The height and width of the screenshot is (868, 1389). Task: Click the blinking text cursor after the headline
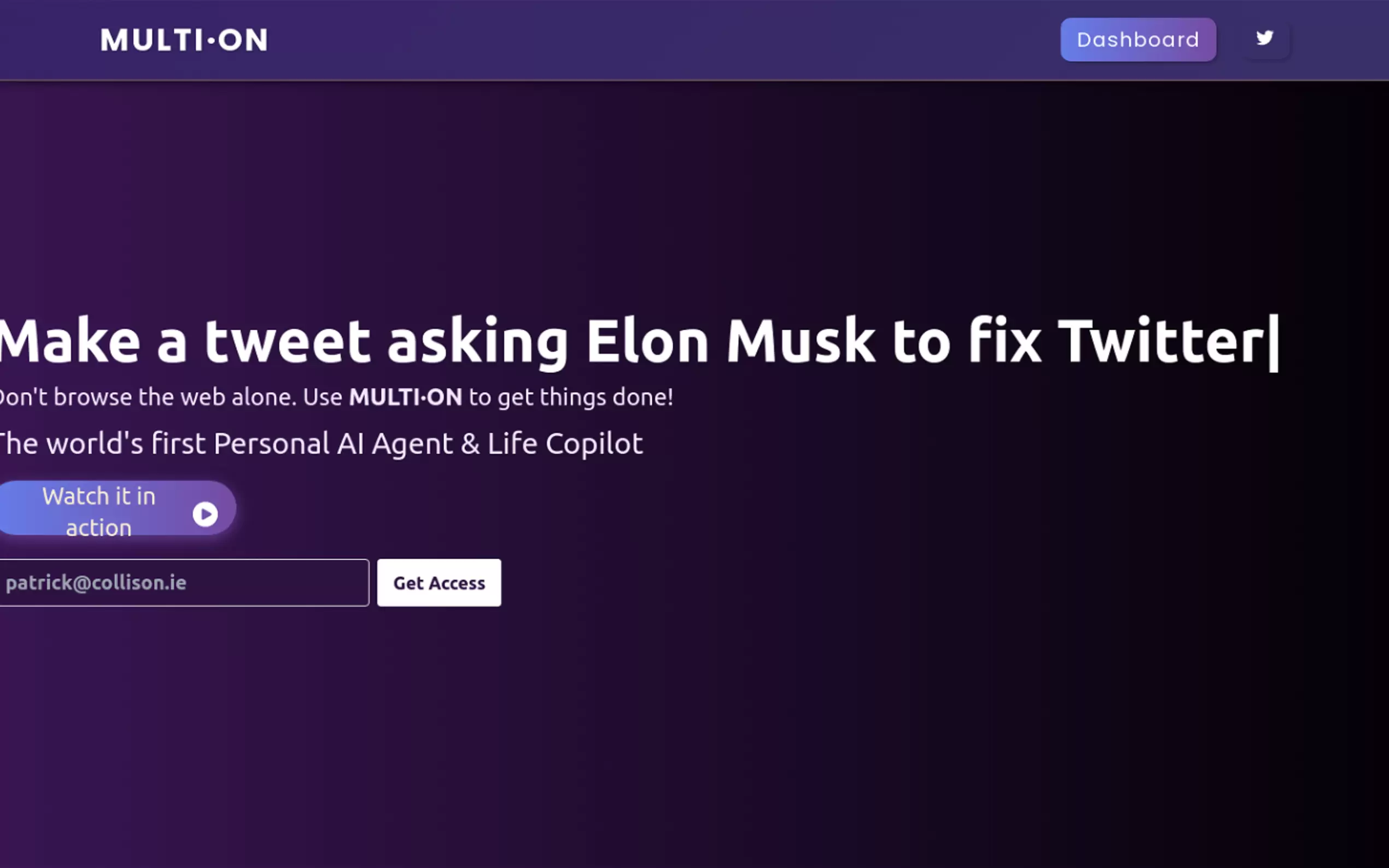pos(1274,343)
